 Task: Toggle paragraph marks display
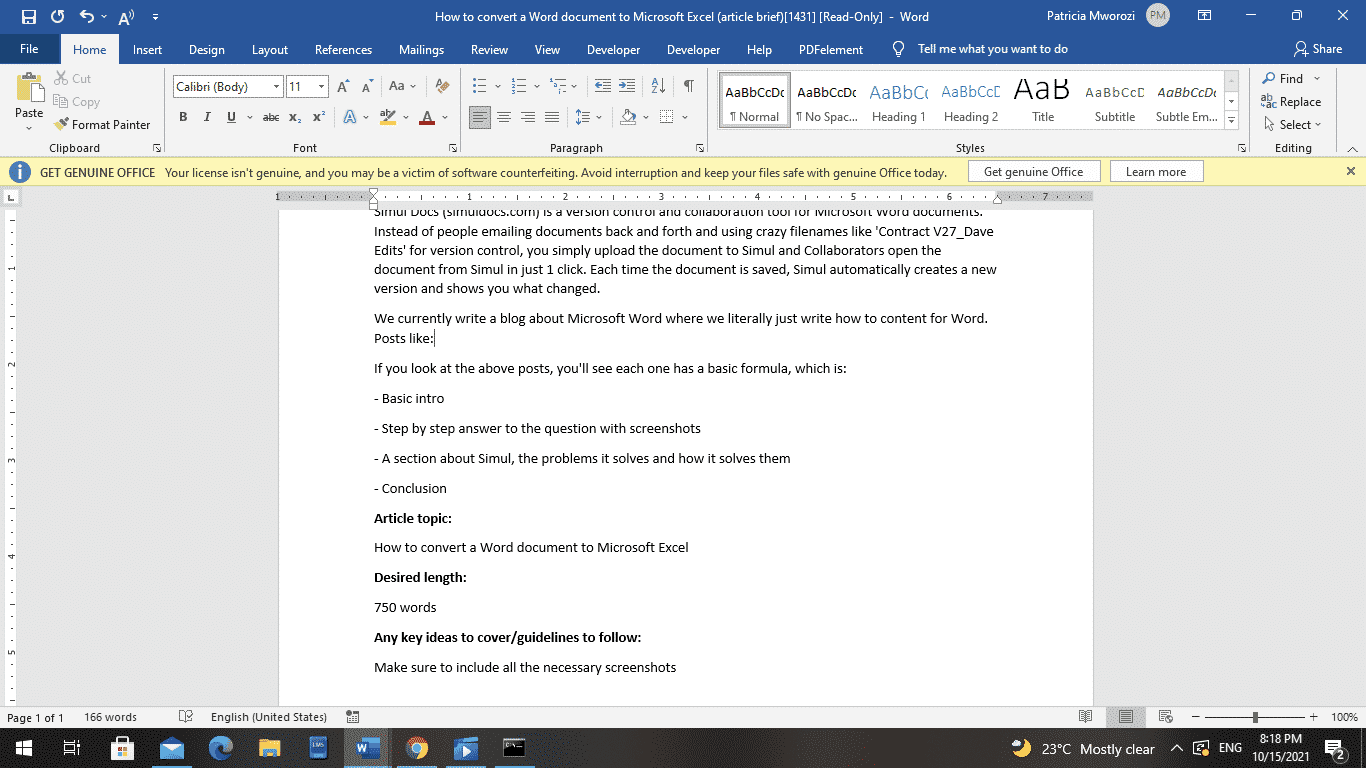pos(689,87)
